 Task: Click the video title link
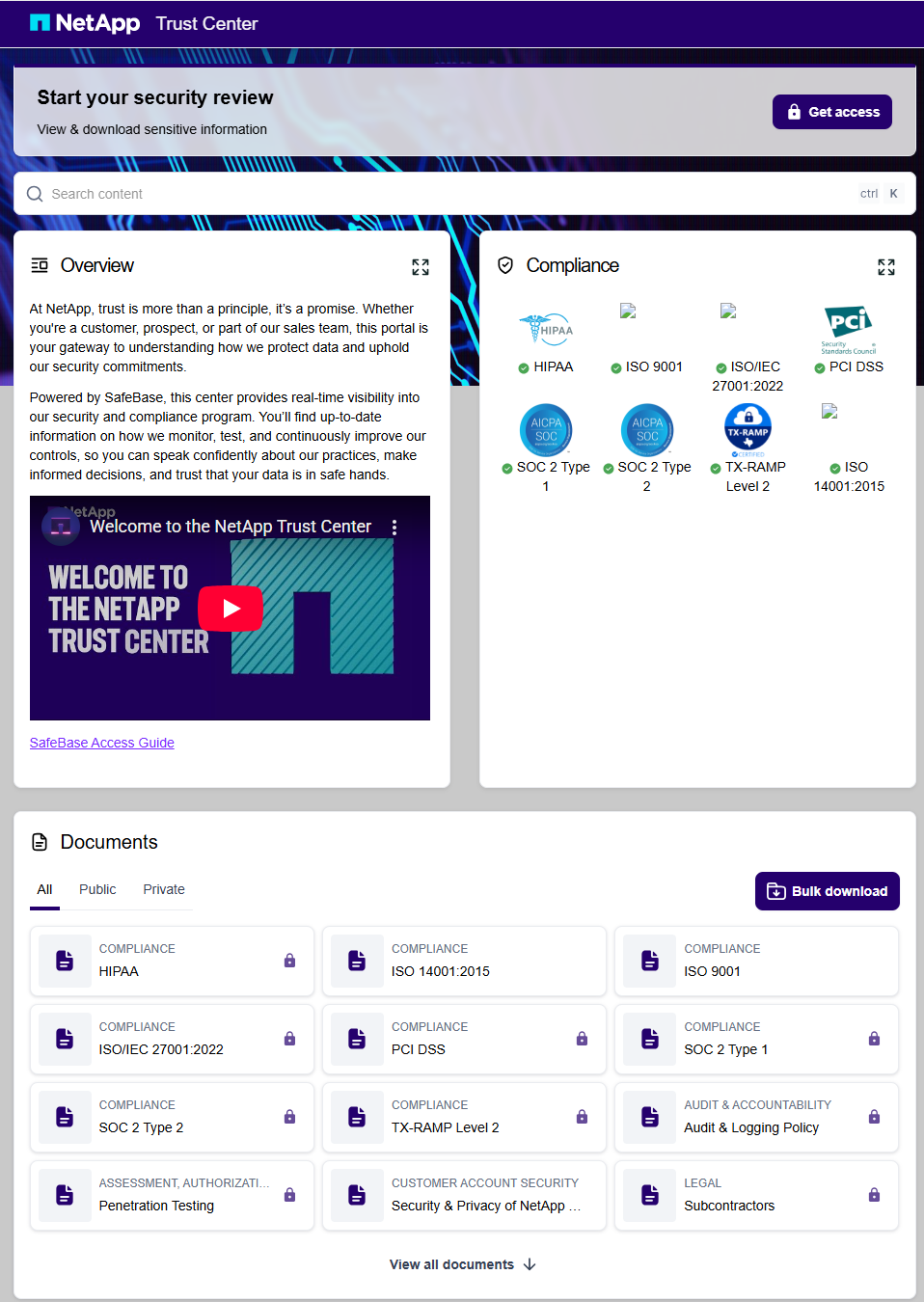tap(231, 527)
